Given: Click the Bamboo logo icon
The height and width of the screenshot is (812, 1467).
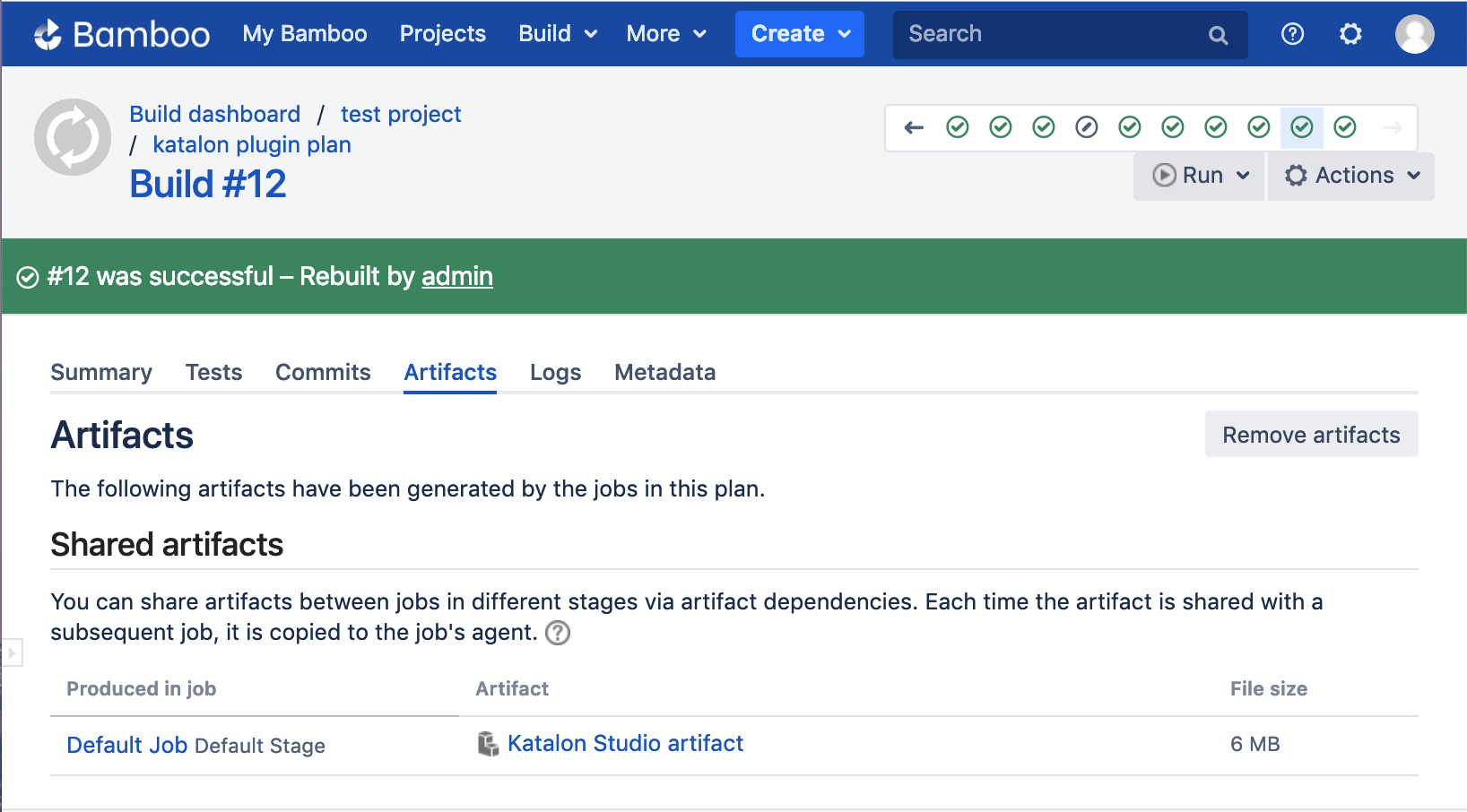Looking at the screenshot, I should tap(48, 34).
